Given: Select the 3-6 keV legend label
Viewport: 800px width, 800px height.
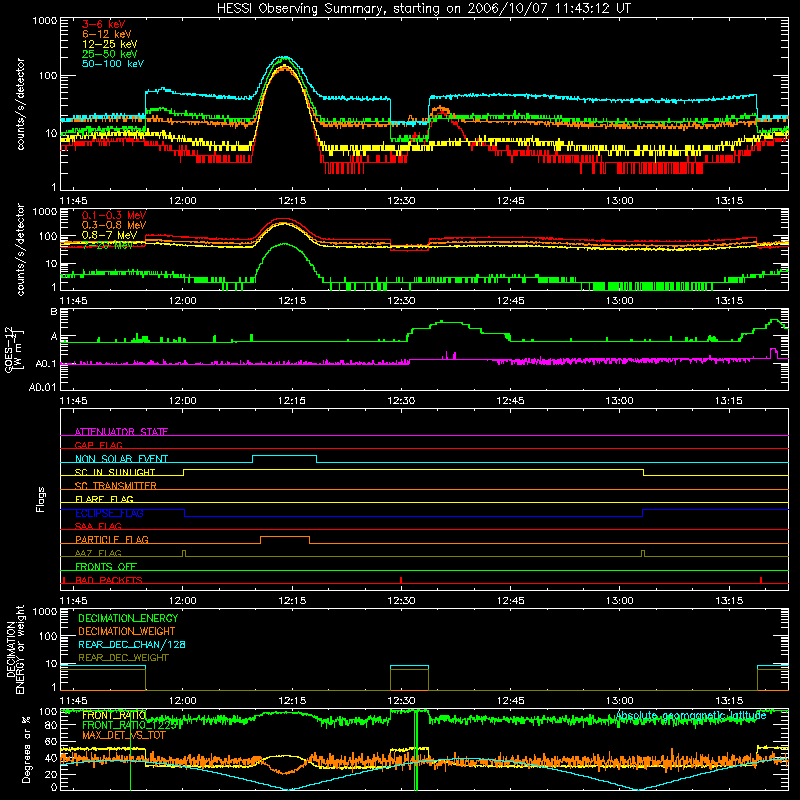Looking at the screenshot, I should tap(104, 24).
